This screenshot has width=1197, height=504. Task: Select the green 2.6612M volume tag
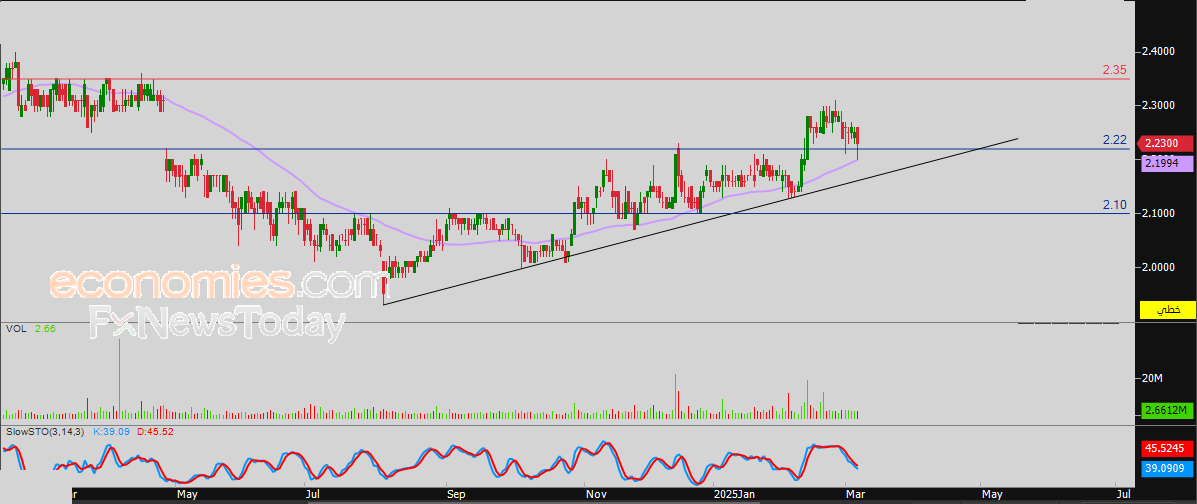[x=1167, y=411]
